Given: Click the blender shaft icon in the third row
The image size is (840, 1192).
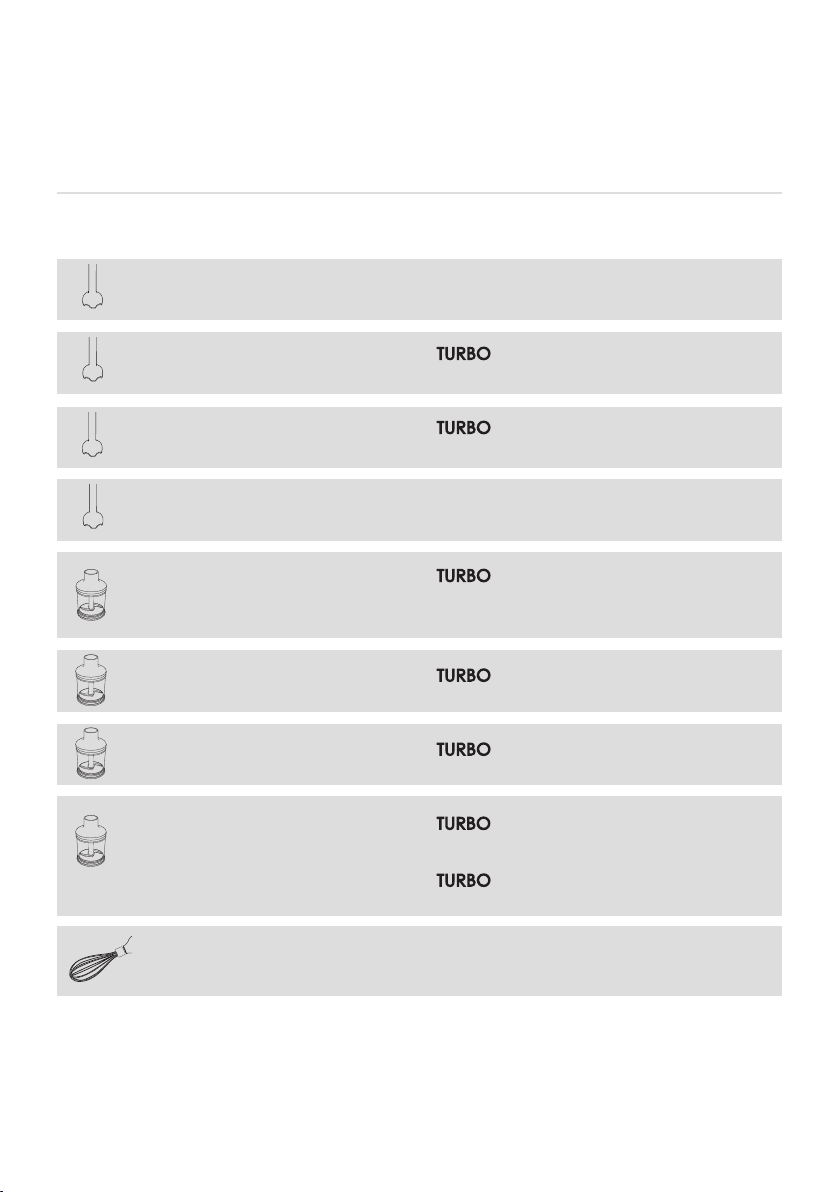Looking at the screenshot, I should tap(93, 435).
